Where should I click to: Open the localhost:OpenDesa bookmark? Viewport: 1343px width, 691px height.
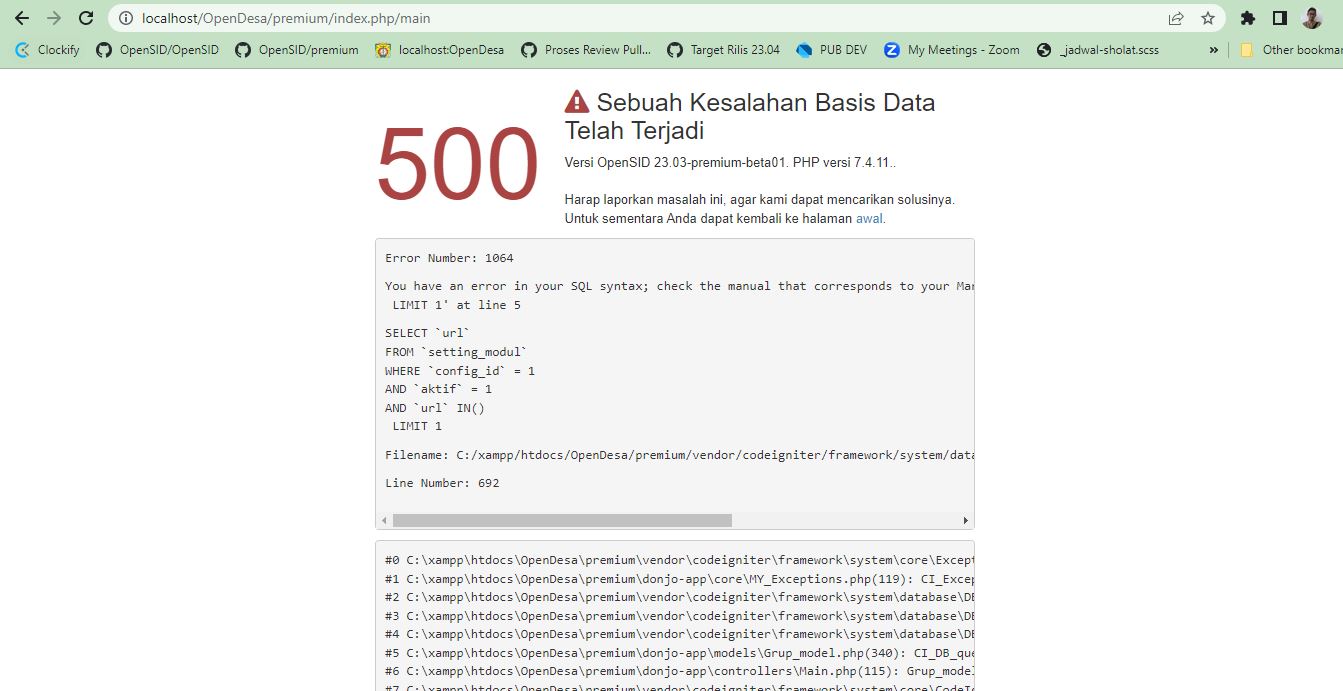coord(440,50)
